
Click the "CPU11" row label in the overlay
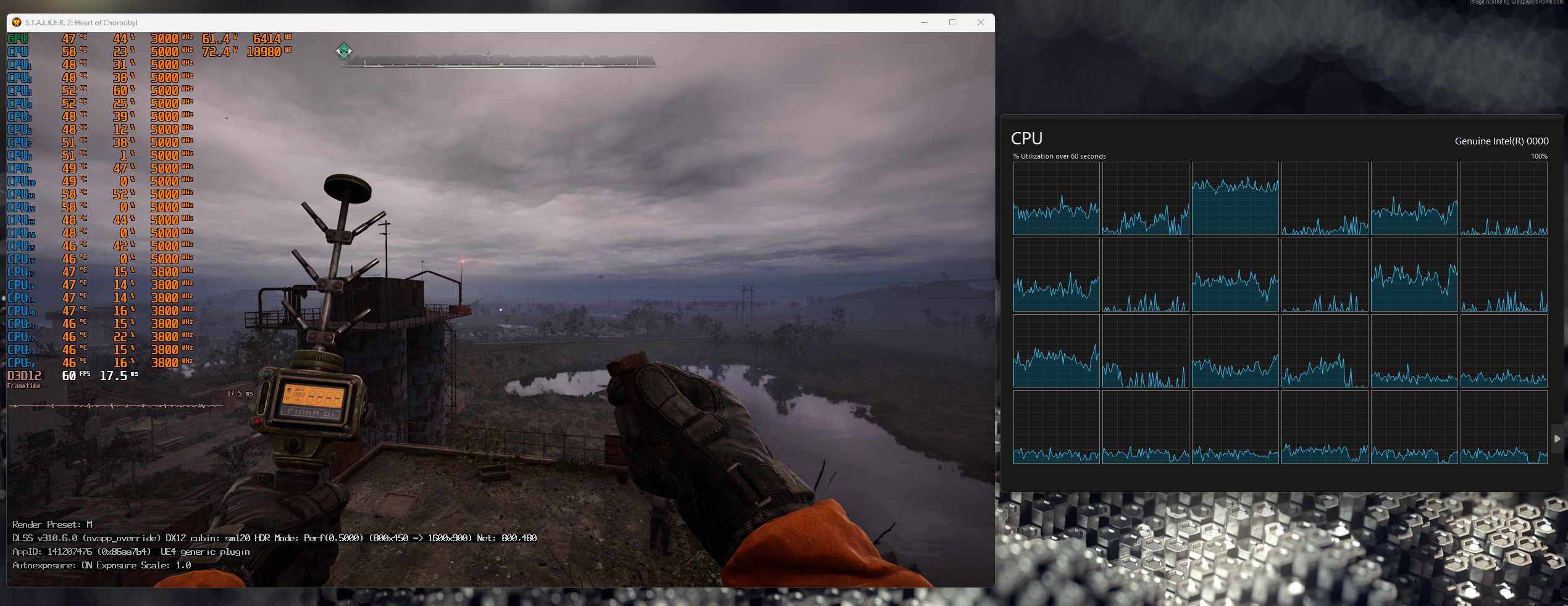point(22,194)
